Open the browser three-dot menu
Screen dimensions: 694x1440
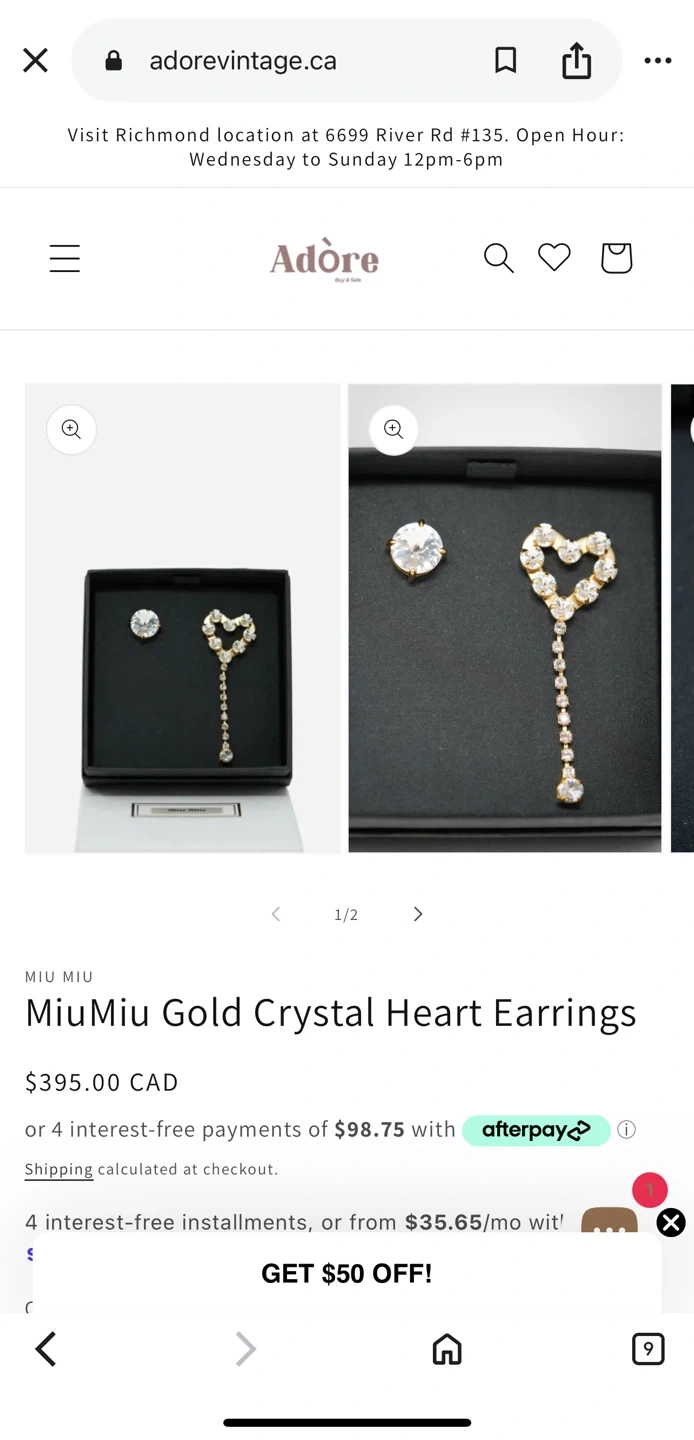658,61
